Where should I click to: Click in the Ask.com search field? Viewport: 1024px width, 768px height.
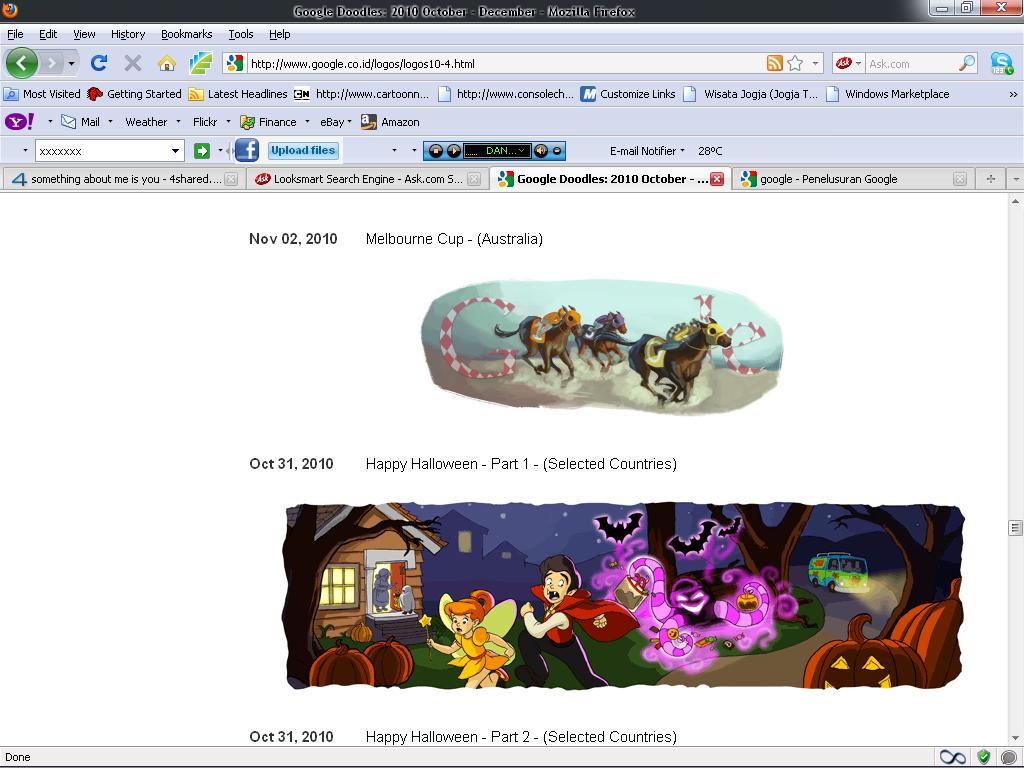coord(911,63)
